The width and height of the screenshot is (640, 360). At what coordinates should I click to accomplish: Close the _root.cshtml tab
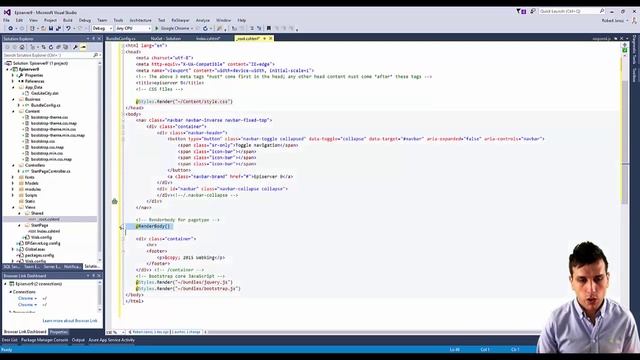(271, 38)
